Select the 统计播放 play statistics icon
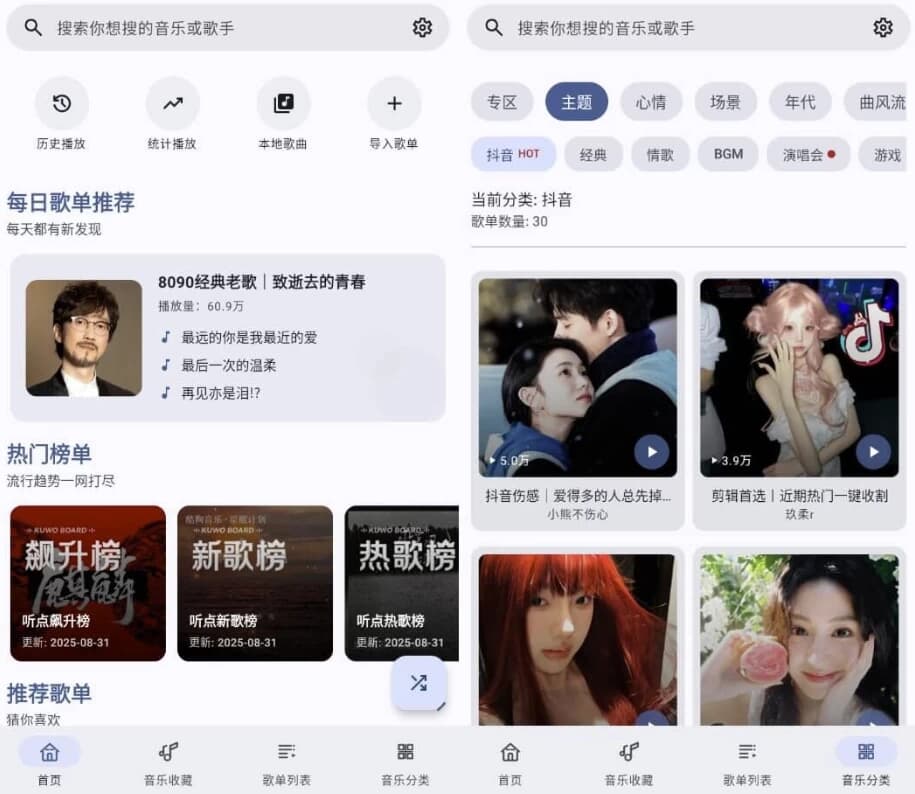Screen dimensions: 915x794 point(172,103)
